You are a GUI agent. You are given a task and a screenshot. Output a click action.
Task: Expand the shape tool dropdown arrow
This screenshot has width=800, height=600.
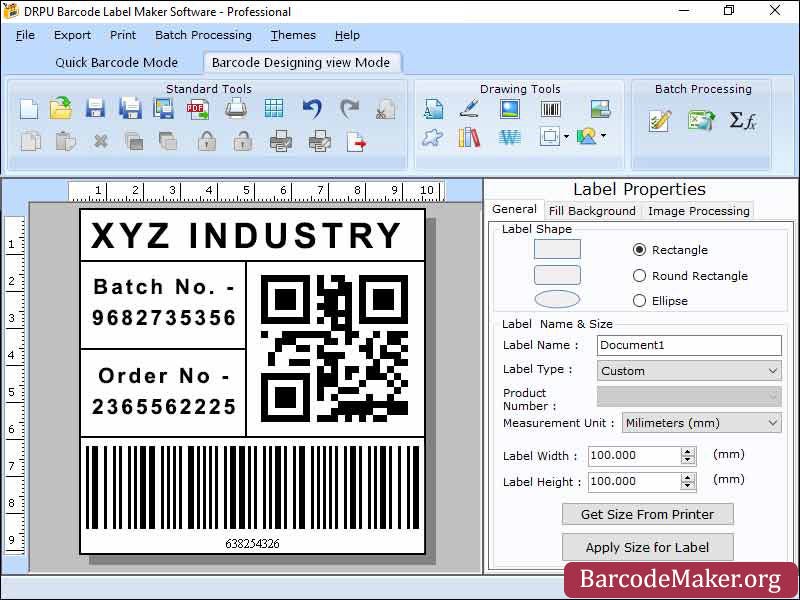567,138
